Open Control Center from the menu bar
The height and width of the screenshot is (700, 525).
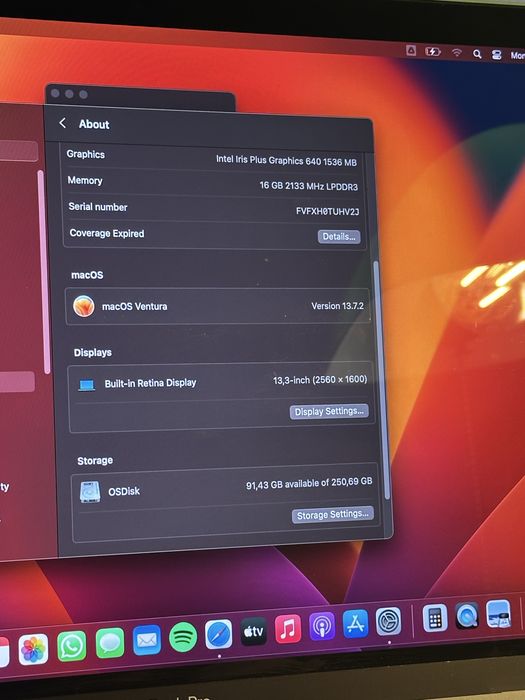(496, 55)
